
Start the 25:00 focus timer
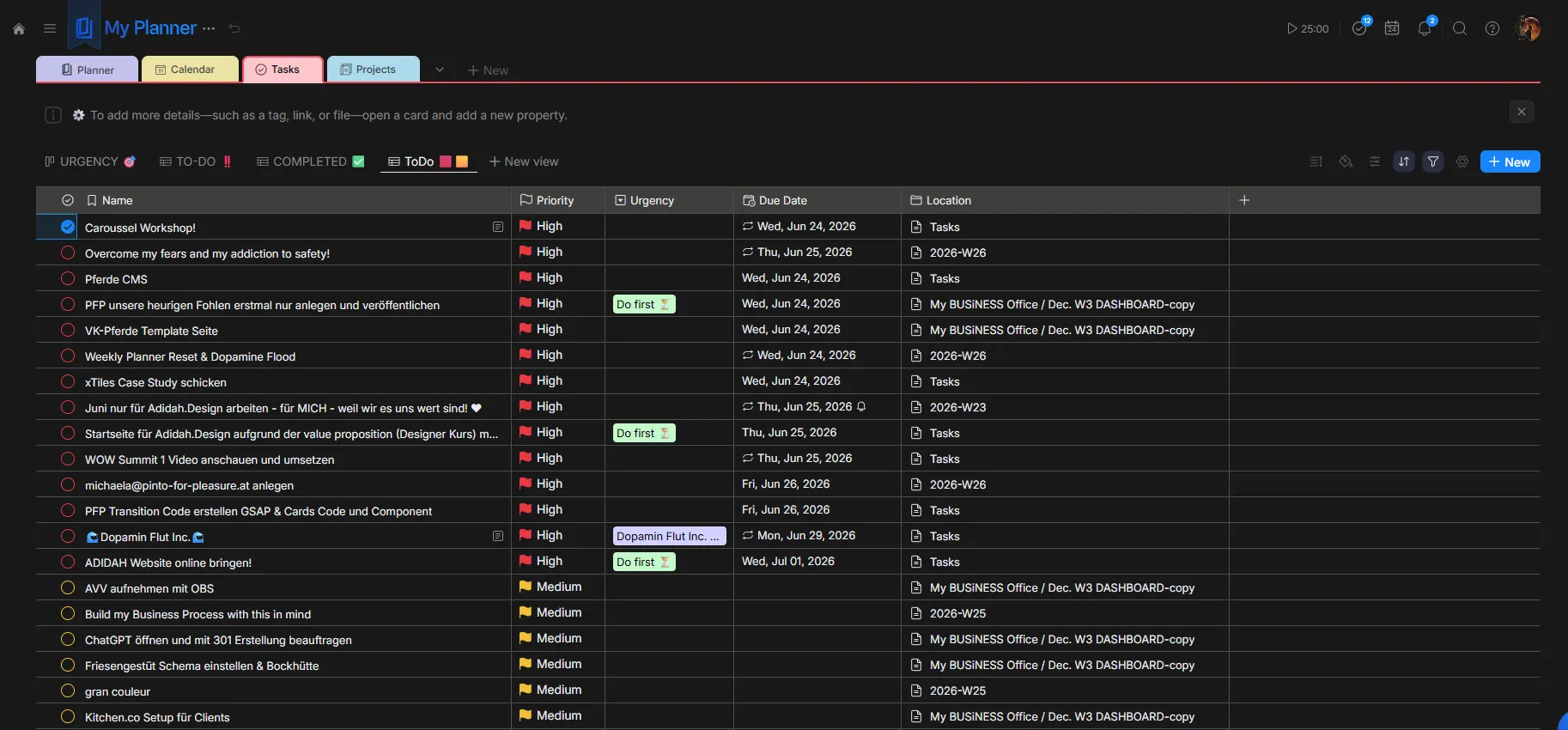(x=1308, y=28)
